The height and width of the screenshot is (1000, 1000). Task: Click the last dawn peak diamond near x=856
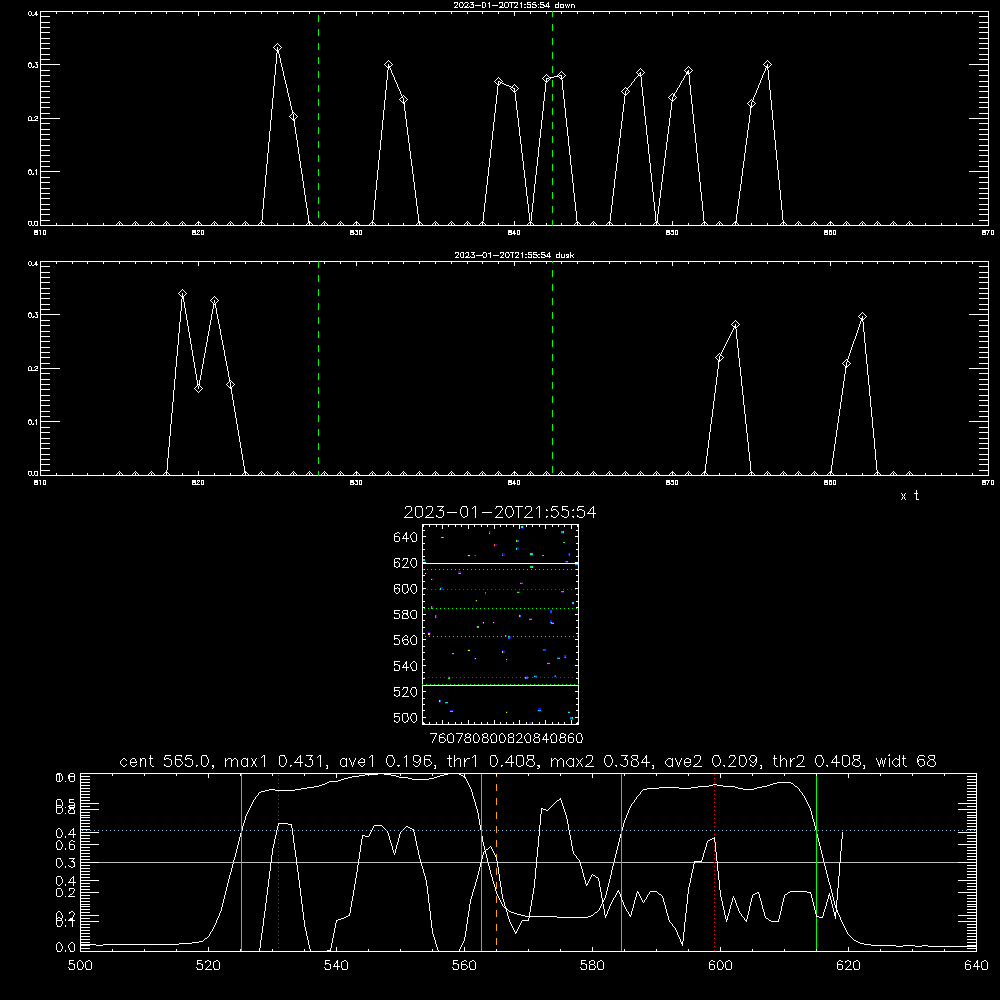point(767,65)
